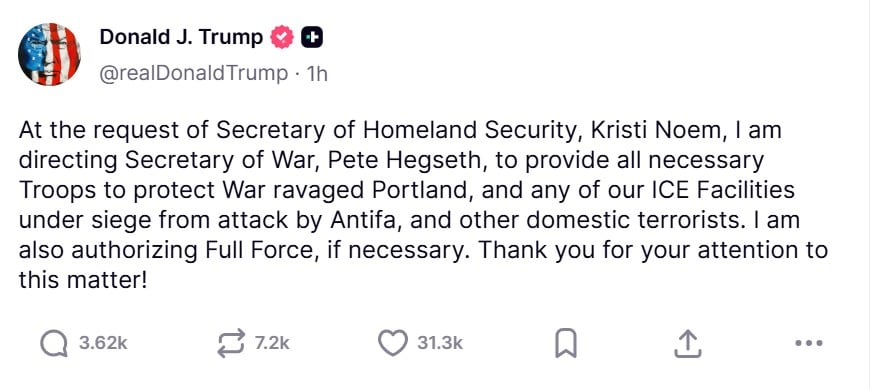Open the 1h timestamp permalink
Image resolution: width=871 pixels, height=389 pixels.
click(x=316, y=73)
